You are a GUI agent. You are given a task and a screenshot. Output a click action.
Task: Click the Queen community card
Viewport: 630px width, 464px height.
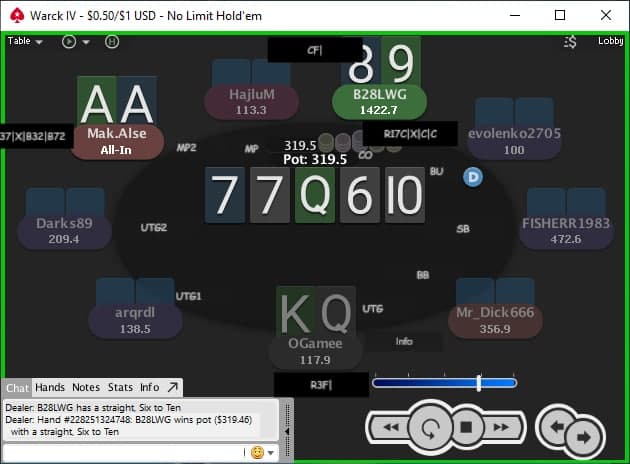coord(315,195)
